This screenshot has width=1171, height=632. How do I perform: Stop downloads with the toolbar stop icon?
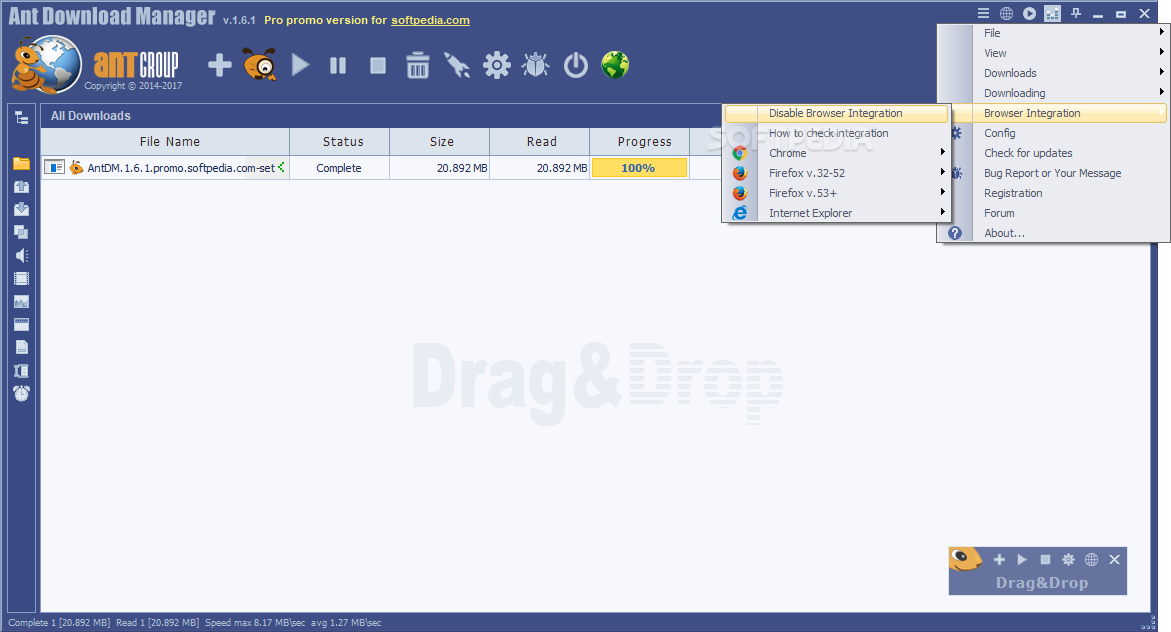point(378,66)
